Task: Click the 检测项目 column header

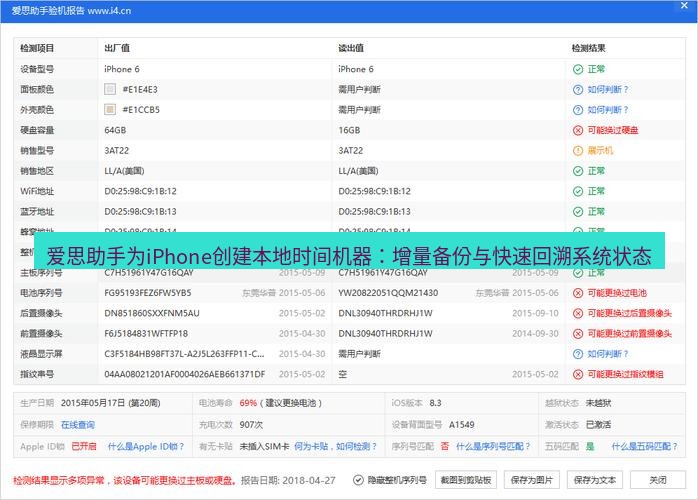Action: click(x=37, y=48)
